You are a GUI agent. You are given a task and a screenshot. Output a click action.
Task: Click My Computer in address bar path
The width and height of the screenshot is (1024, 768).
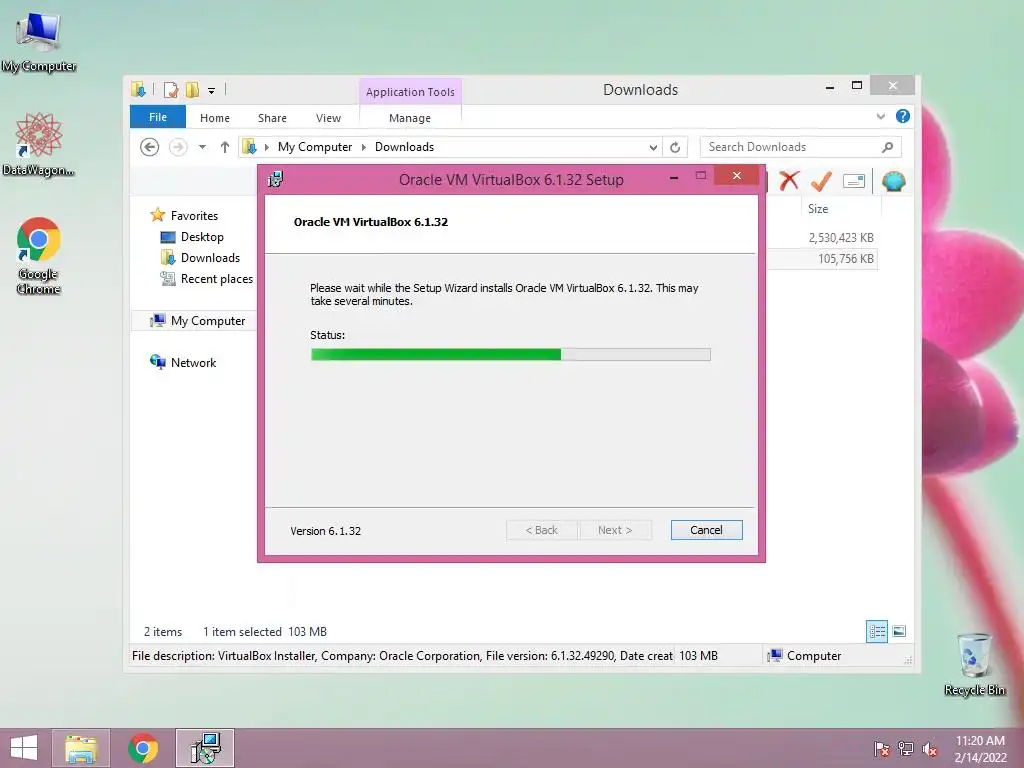point(315,147)
